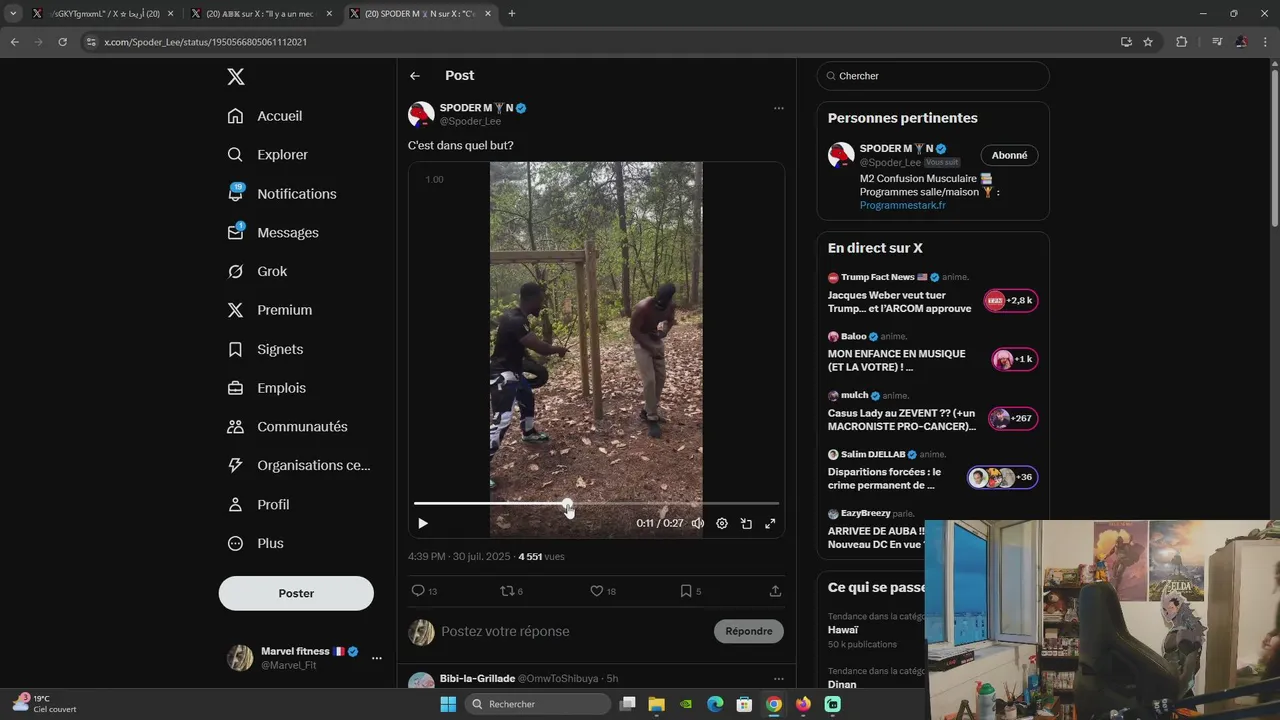Open post options three-dot menu
Screen dimensions: 1280x720
(778, 108)
